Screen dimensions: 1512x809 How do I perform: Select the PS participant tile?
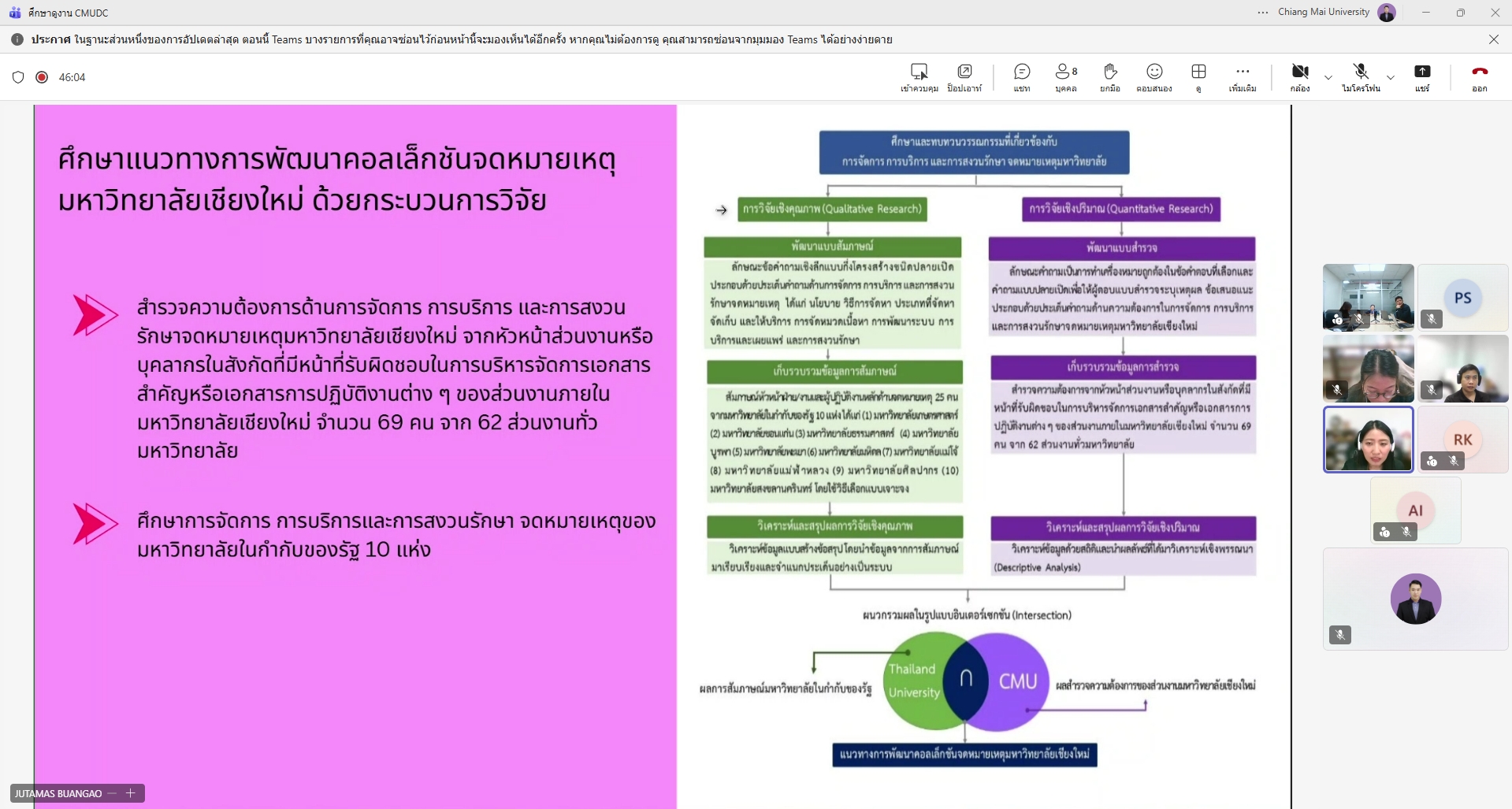point(1462,298)
